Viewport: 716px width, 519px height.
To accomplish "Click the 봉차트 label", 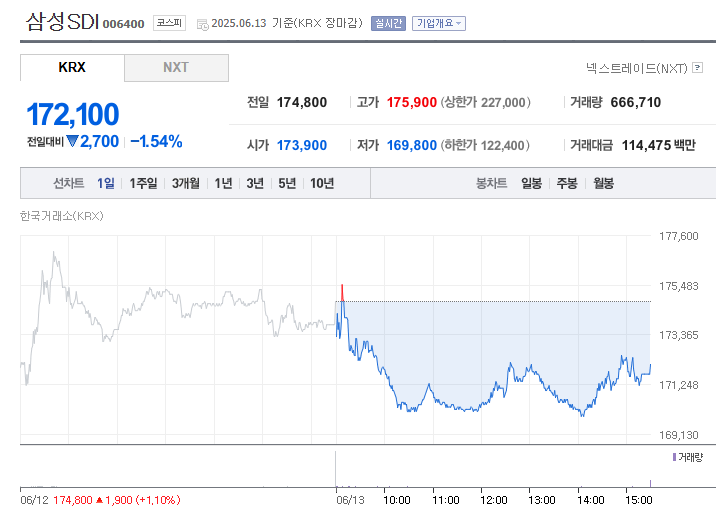I will [491, 183].
